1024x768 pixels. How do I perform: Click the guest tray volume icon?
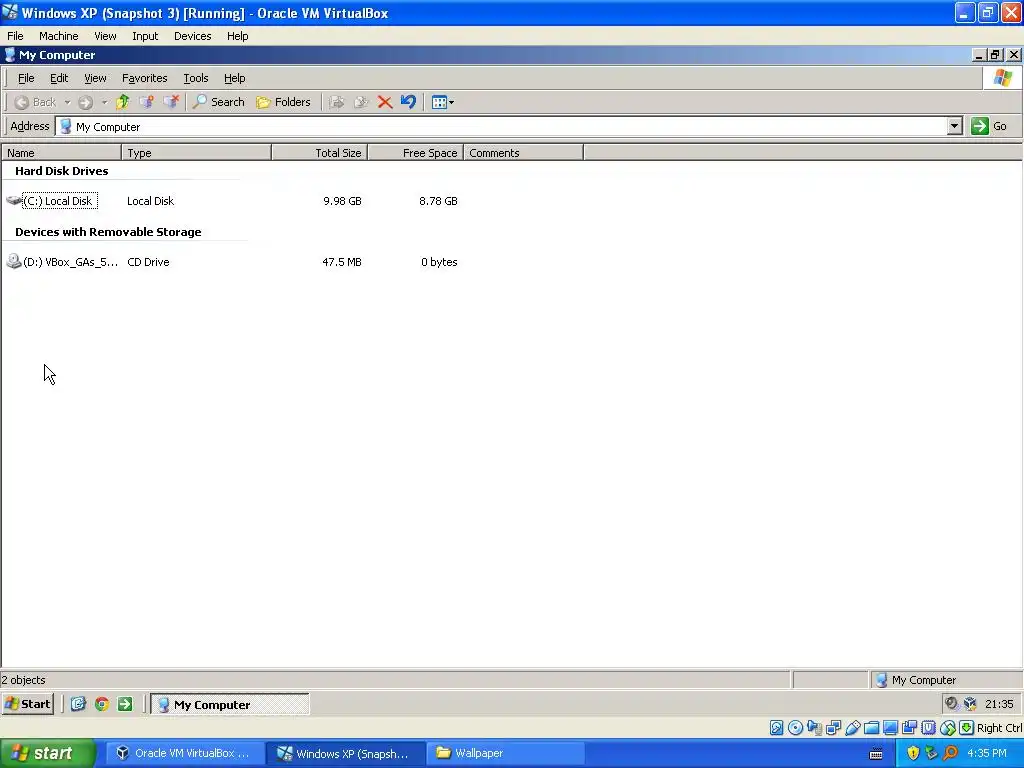tap(952, 703)
